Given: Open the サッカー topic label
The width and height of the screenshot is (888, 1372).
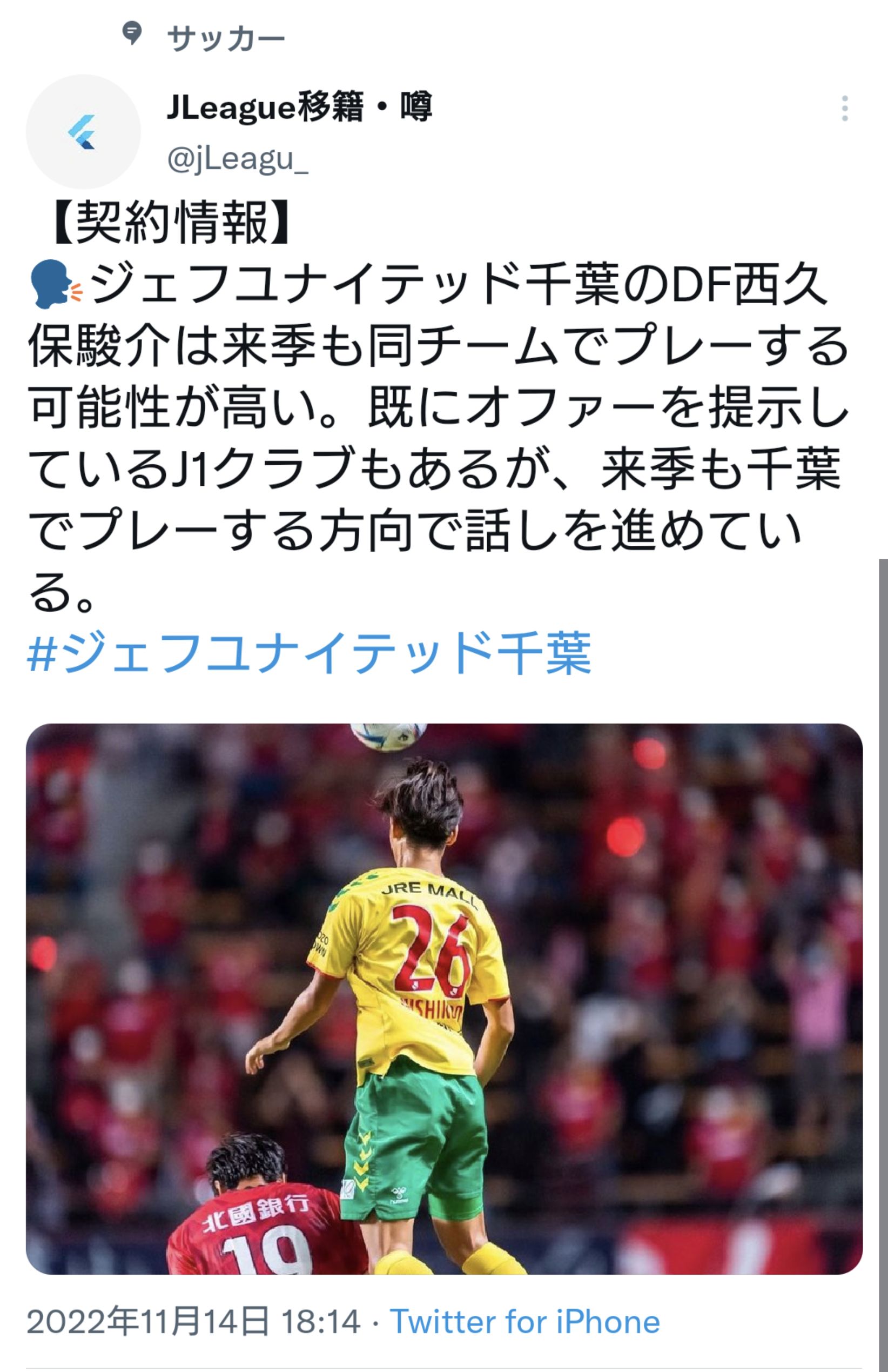Looking at the screenshot, I should point(226,39).
